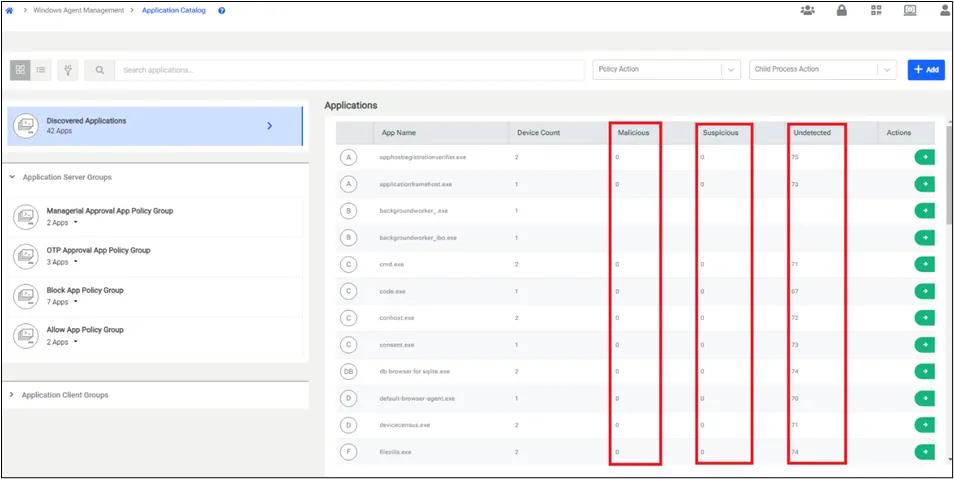Expand OTP Approval group's 3 Apps caret

tap(75, 262)
